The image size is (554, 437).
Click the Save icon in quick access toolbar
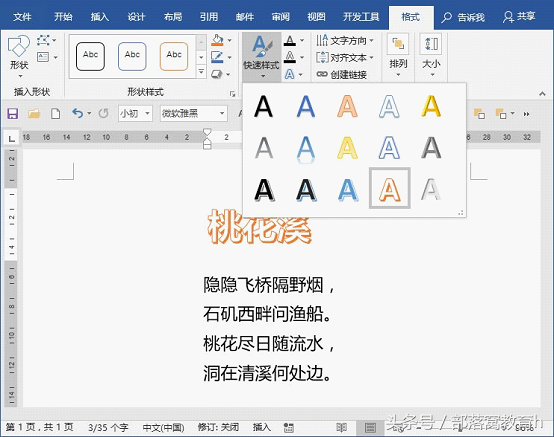[x=13, y=114]
